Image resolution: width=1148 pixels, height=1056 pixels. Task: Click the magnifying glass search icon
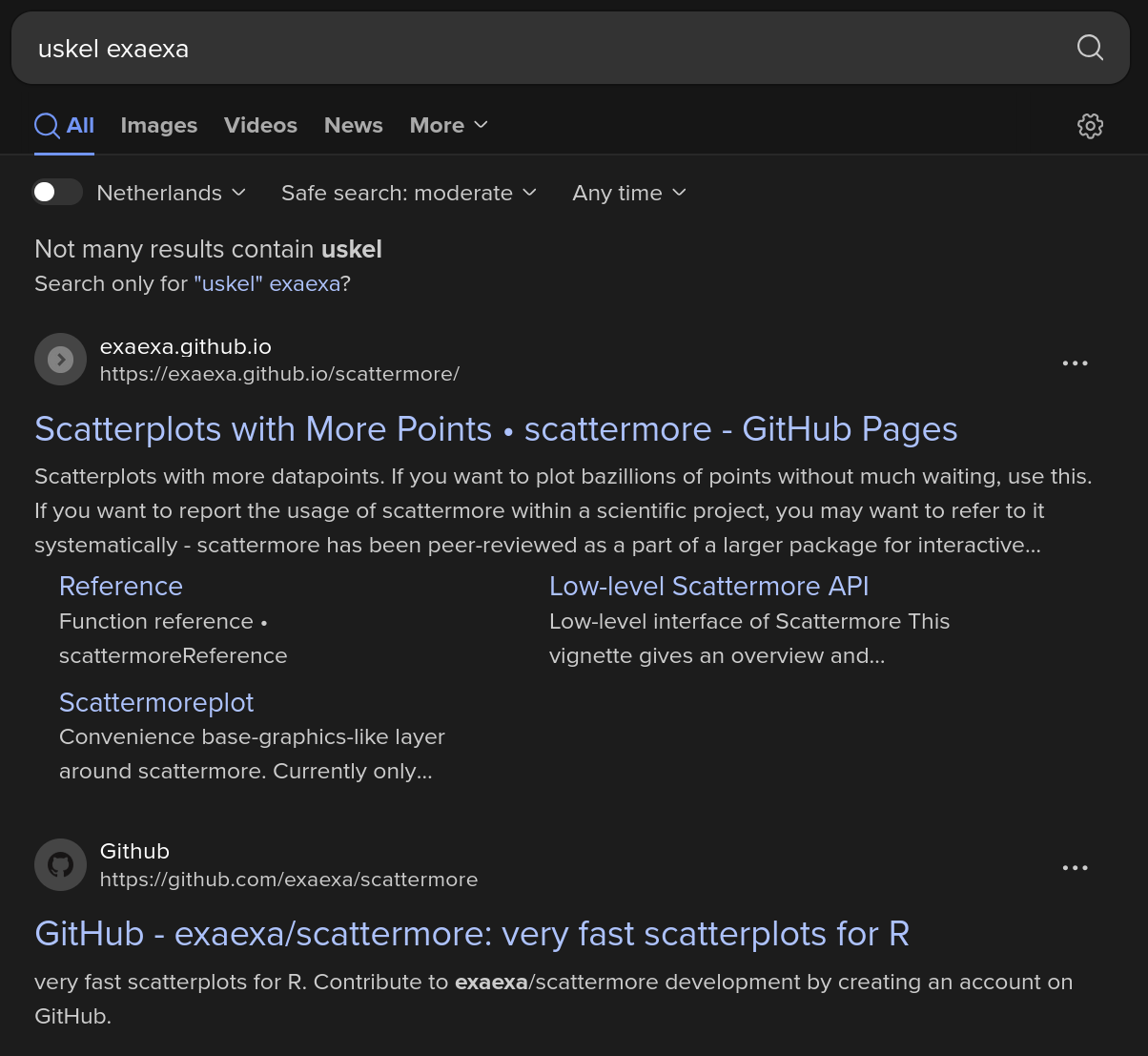pyautogui.click(x=1090, y=48)
